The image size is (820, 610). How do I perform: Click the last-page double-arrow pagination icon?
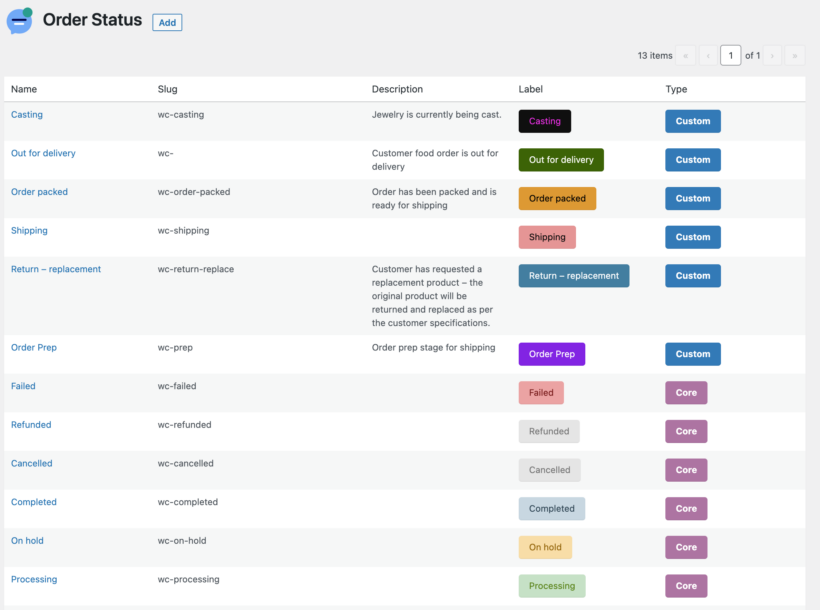tap(794, 55)
